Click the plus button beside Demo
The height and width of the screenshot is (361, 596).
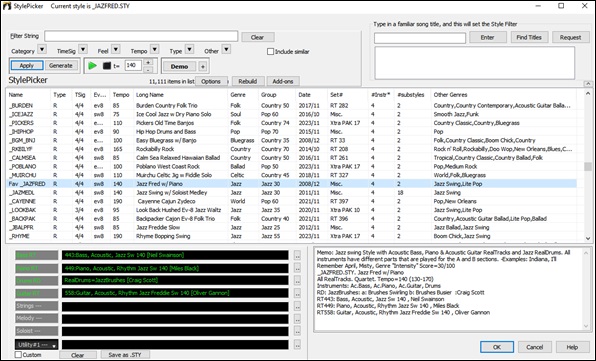tap(203, 66)
